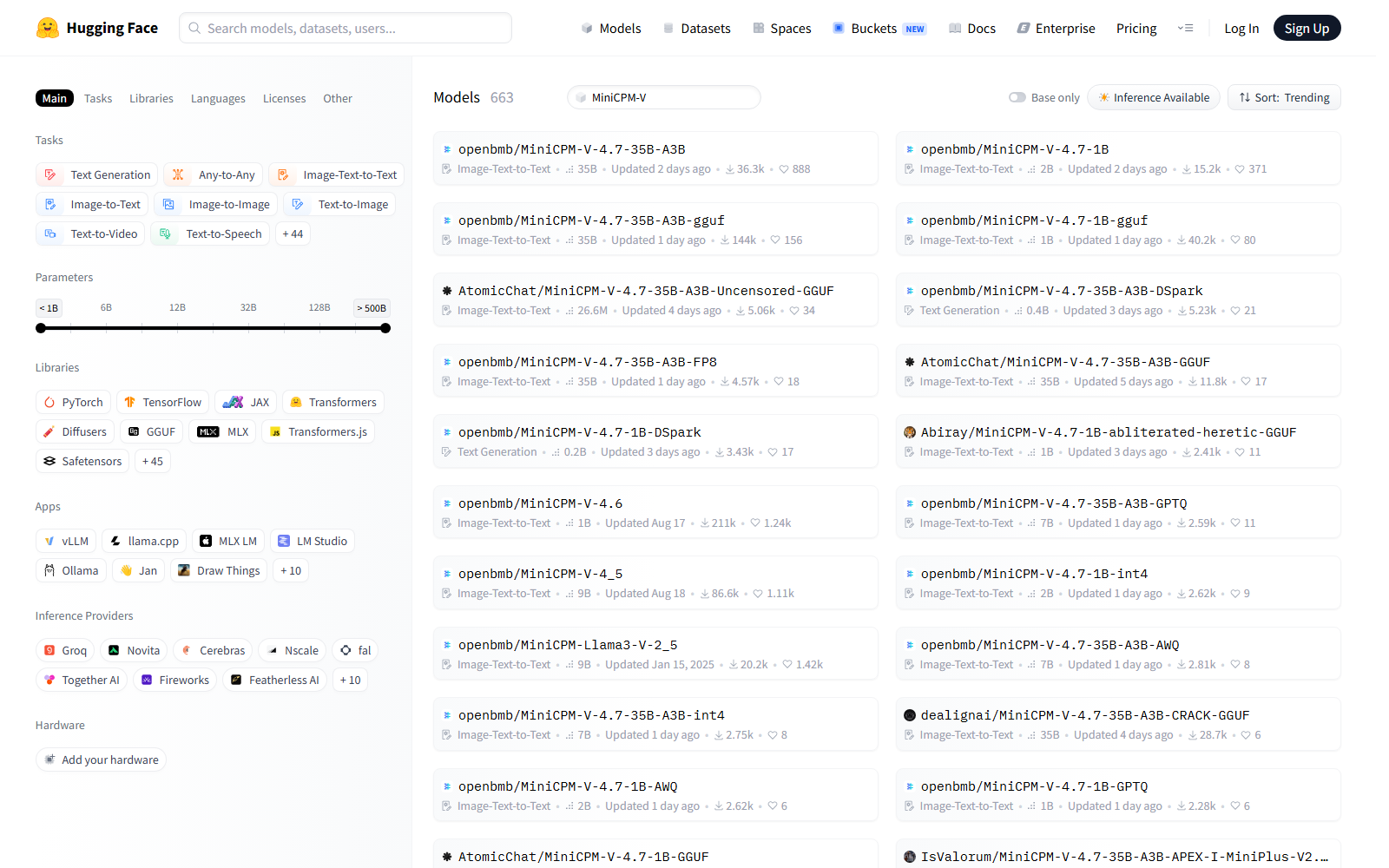Click the Add your hardware button

click(101, 759)
